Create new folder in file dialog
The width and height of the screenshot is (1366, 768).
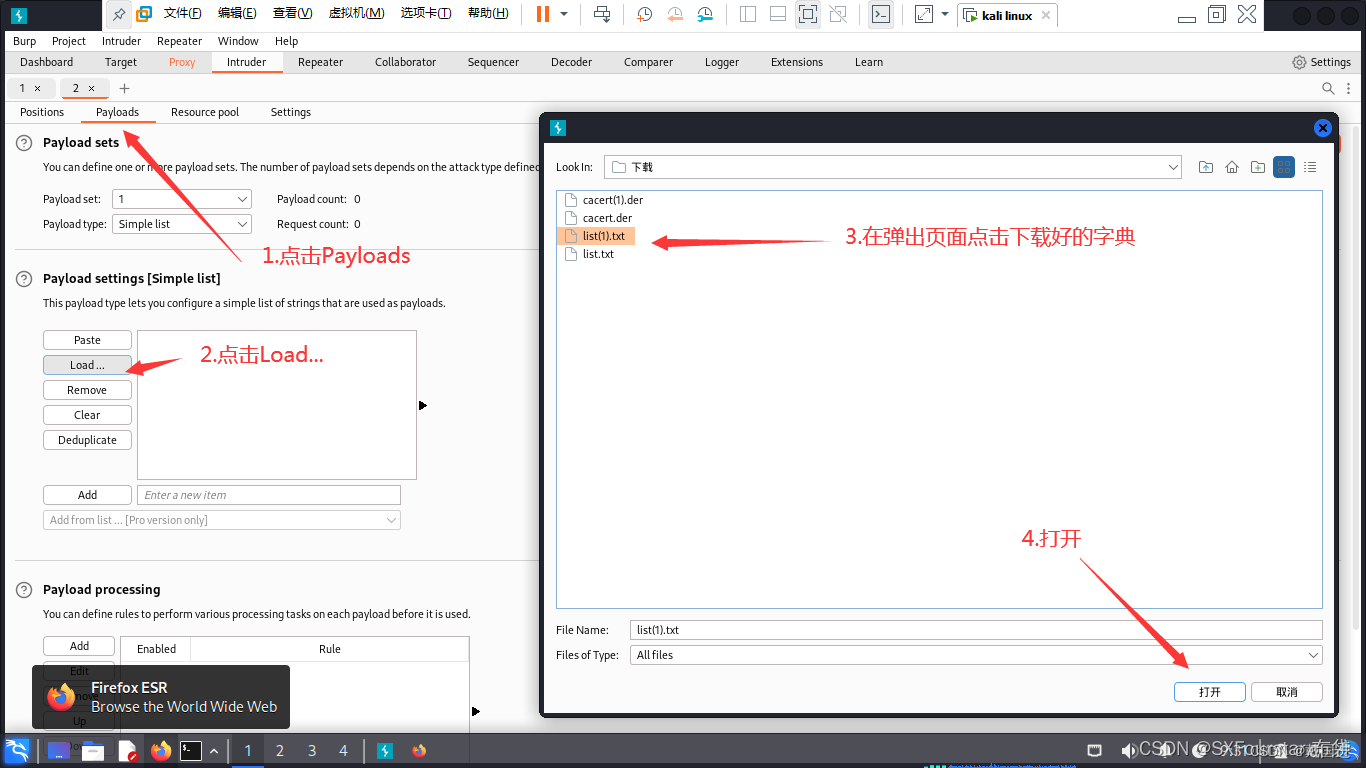coord(1258,167)
